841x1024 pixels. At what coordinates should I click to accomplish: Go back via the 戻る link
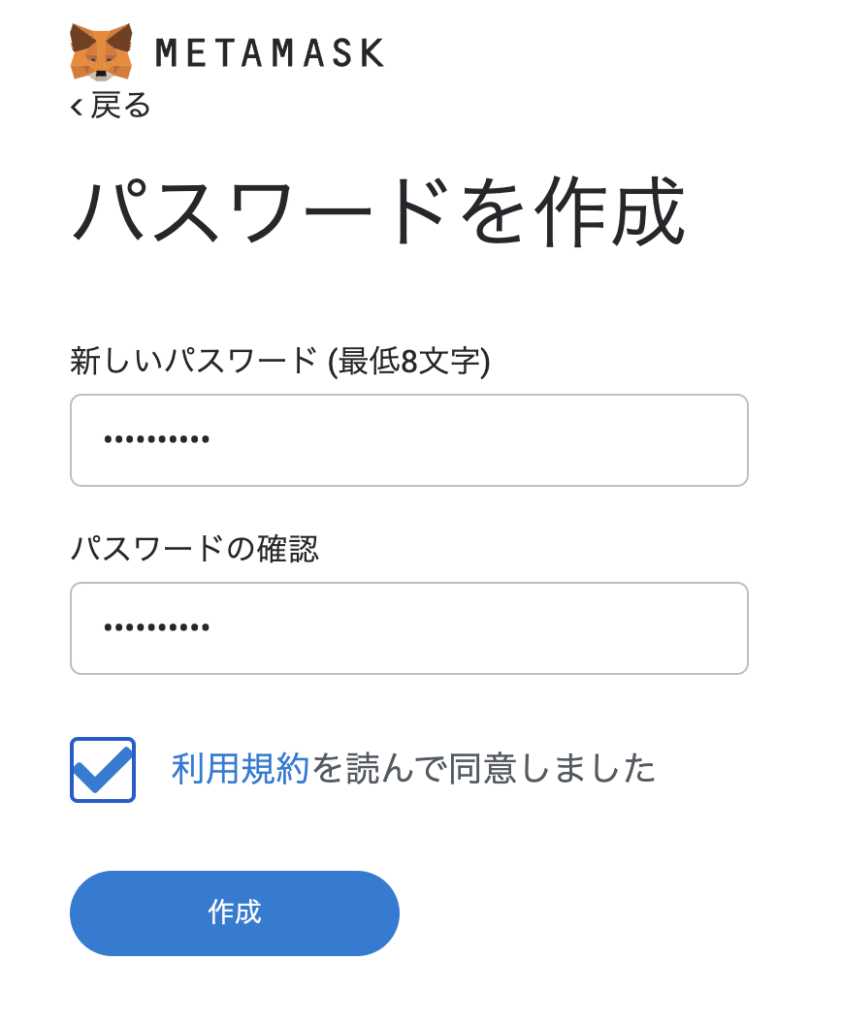[120, 104]
